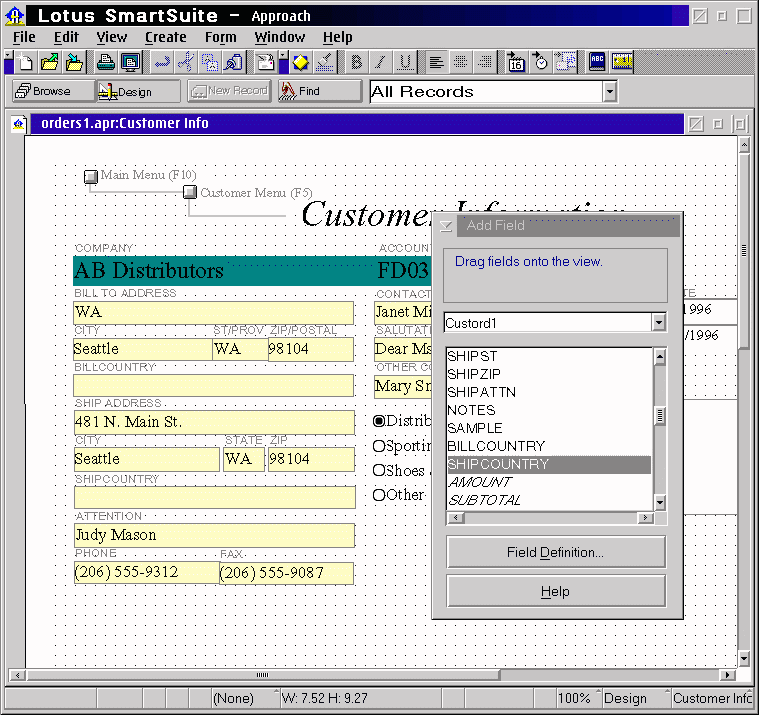Click the field list scroll-up arrow
Image resolution: width=759 pixels, height=715 pixels.
660,357
